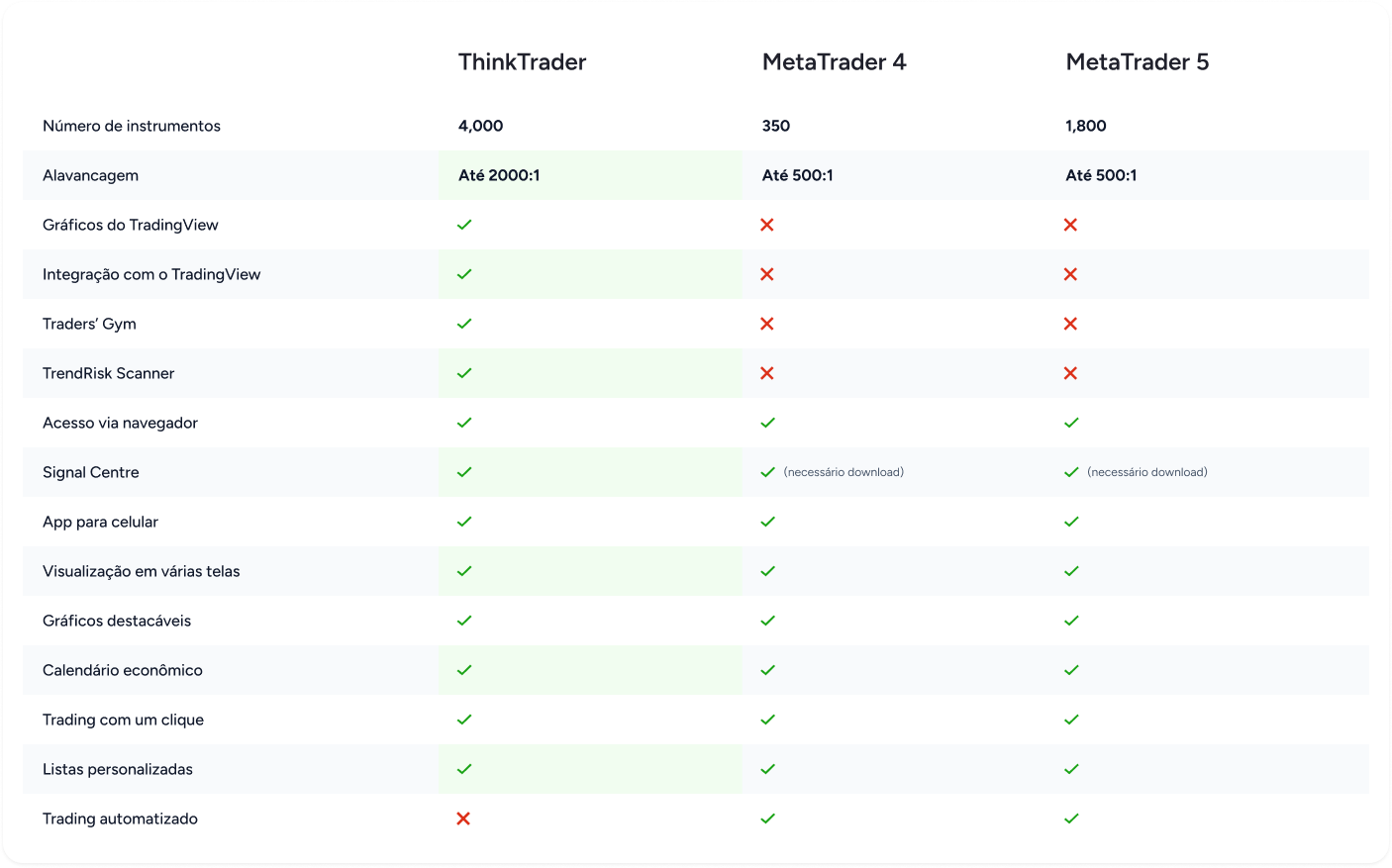Screen dimensions: 1392x868
Task: Select the MetaTrader 5 column header
Action: (x=1137, y=62)
